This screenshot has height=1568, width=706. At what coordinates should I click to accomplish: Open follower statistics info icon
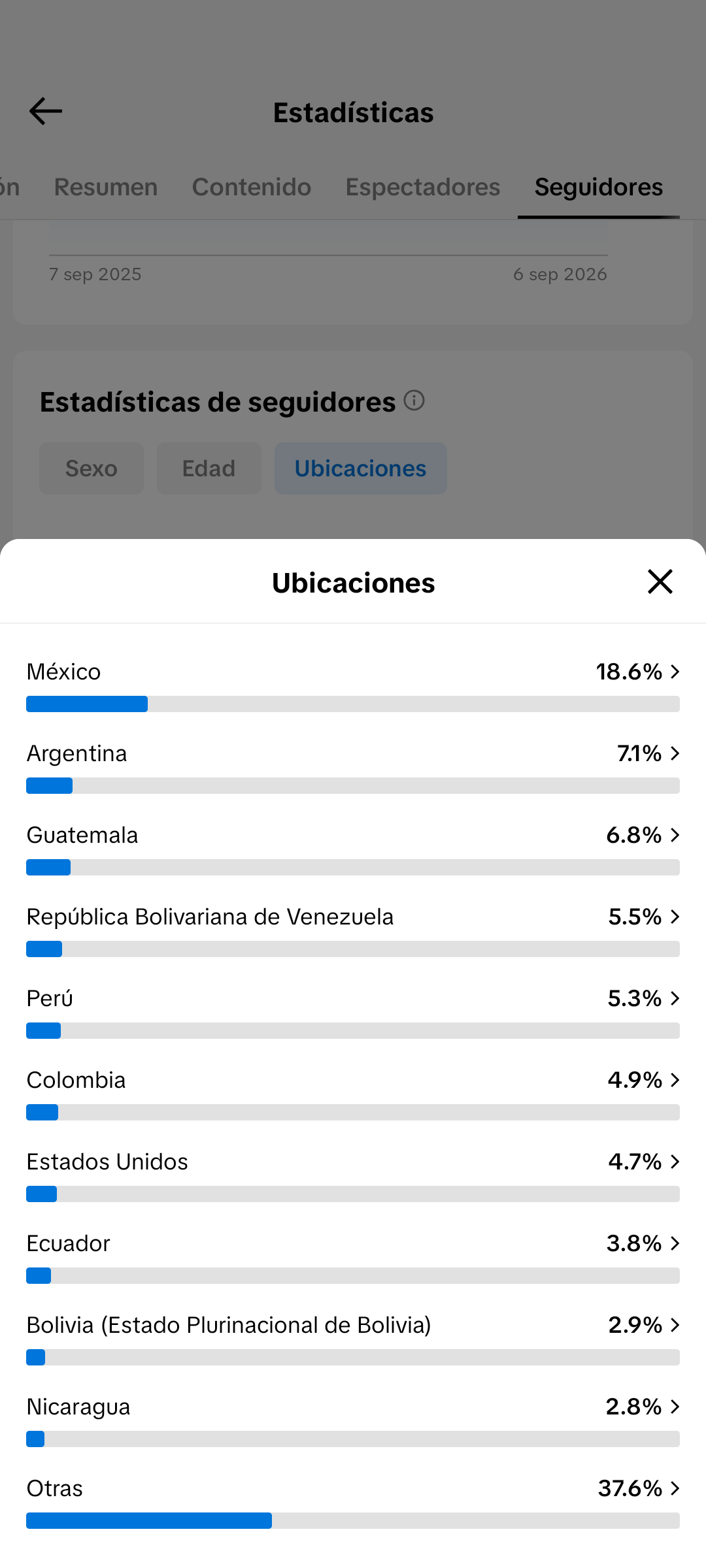414,400
